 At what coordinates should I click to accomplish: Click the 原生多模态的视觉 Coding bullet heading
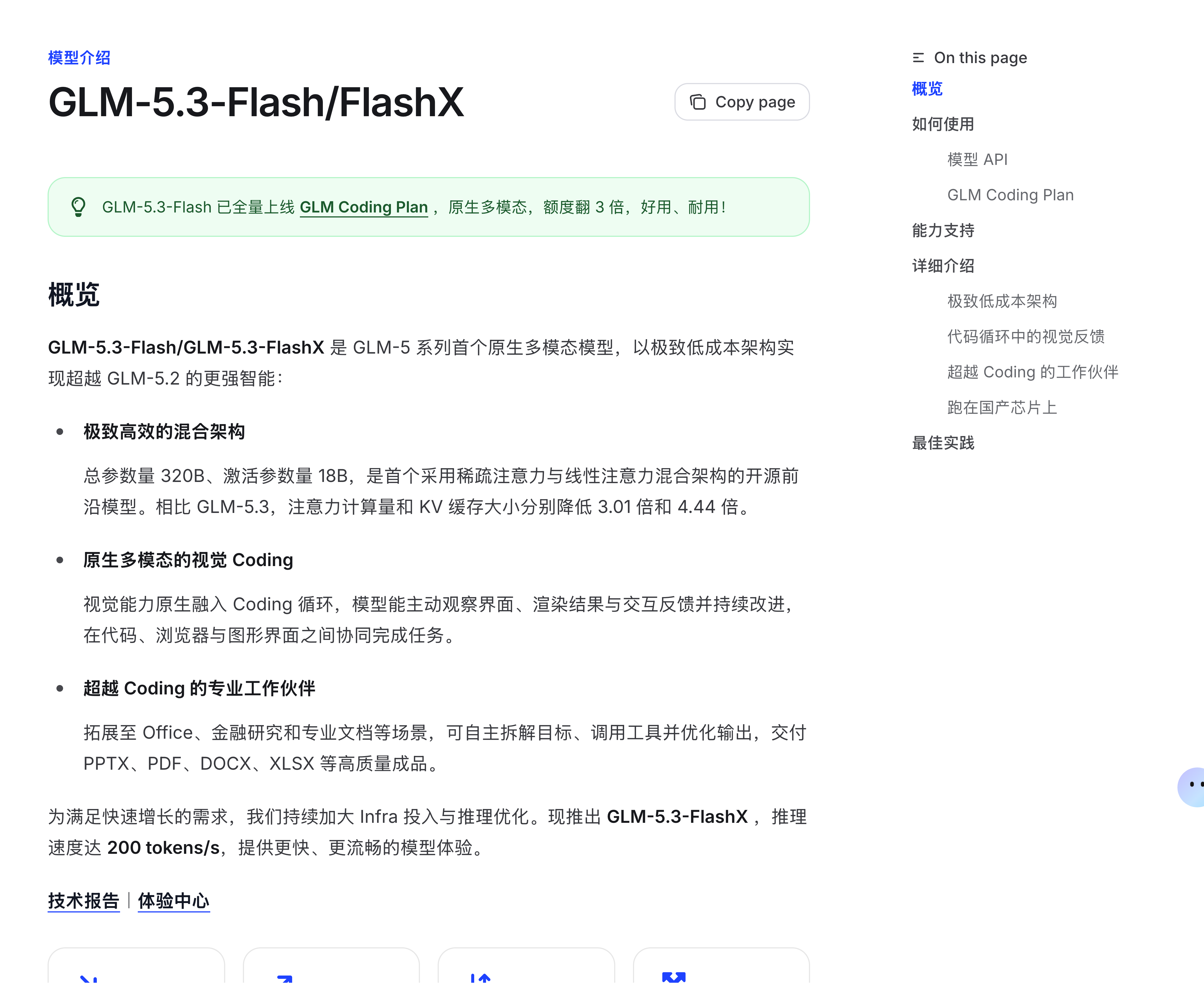[x=188, y=560]
